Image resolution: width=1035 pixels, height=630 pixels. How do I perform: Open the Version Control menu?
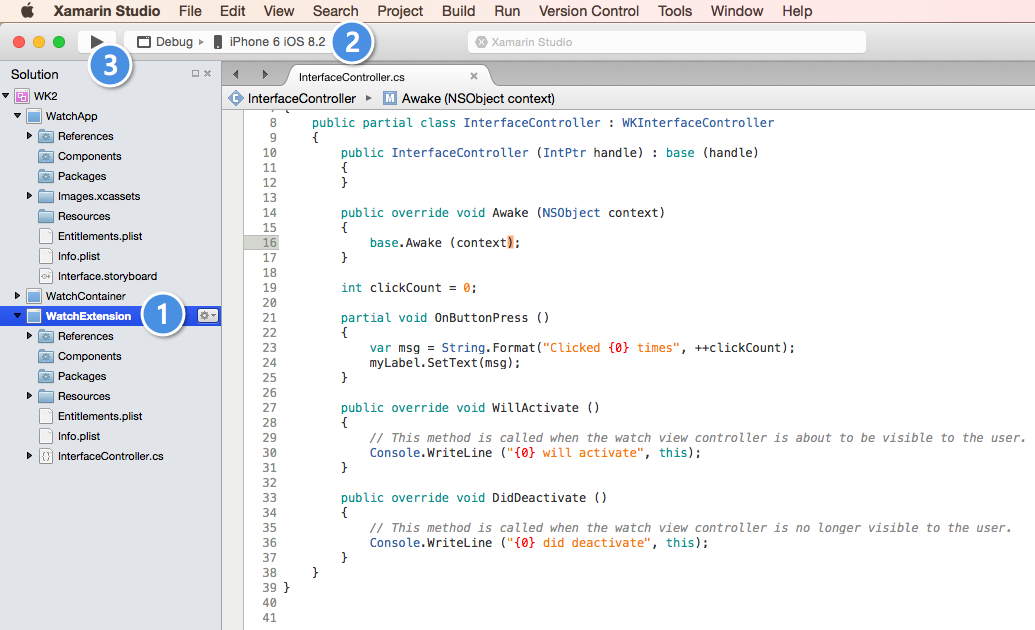point(589,11)
